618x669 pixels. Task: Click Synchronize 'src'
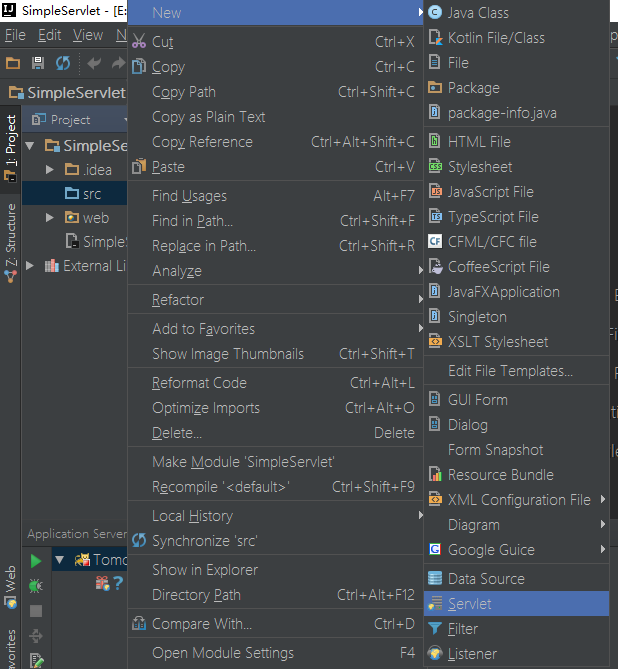point(276,541)
